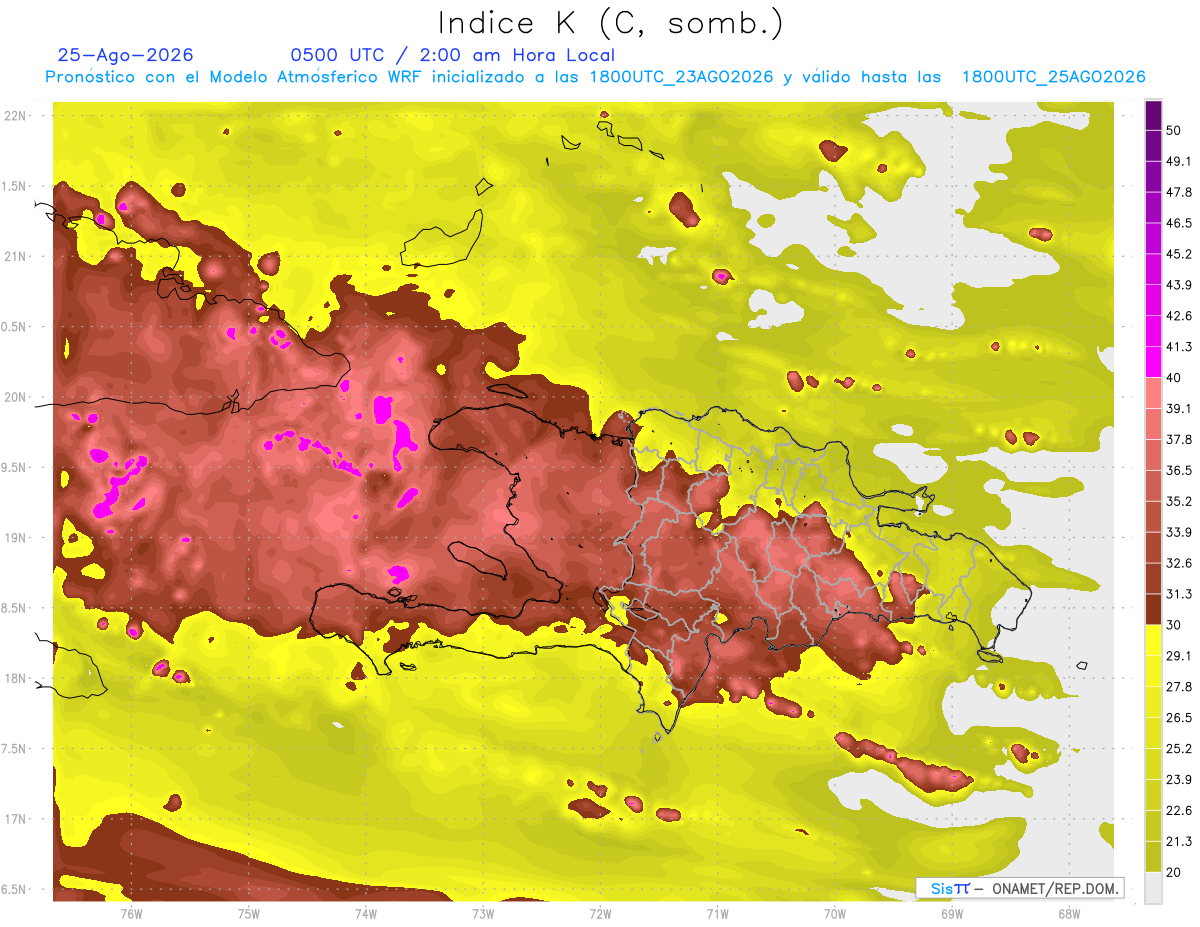Click the legend value "43.9"
1200x927 pixels.
tap(1179, 285)
